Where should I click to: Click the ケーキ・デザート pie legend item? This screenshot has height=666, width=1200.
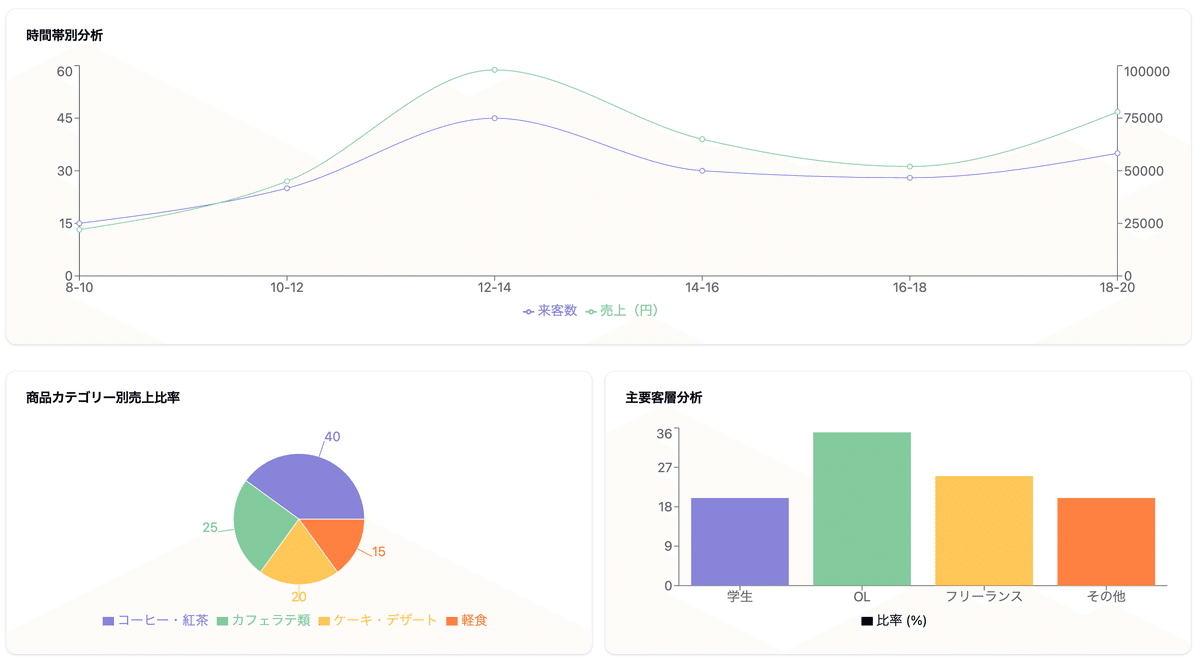click(378, 621)
